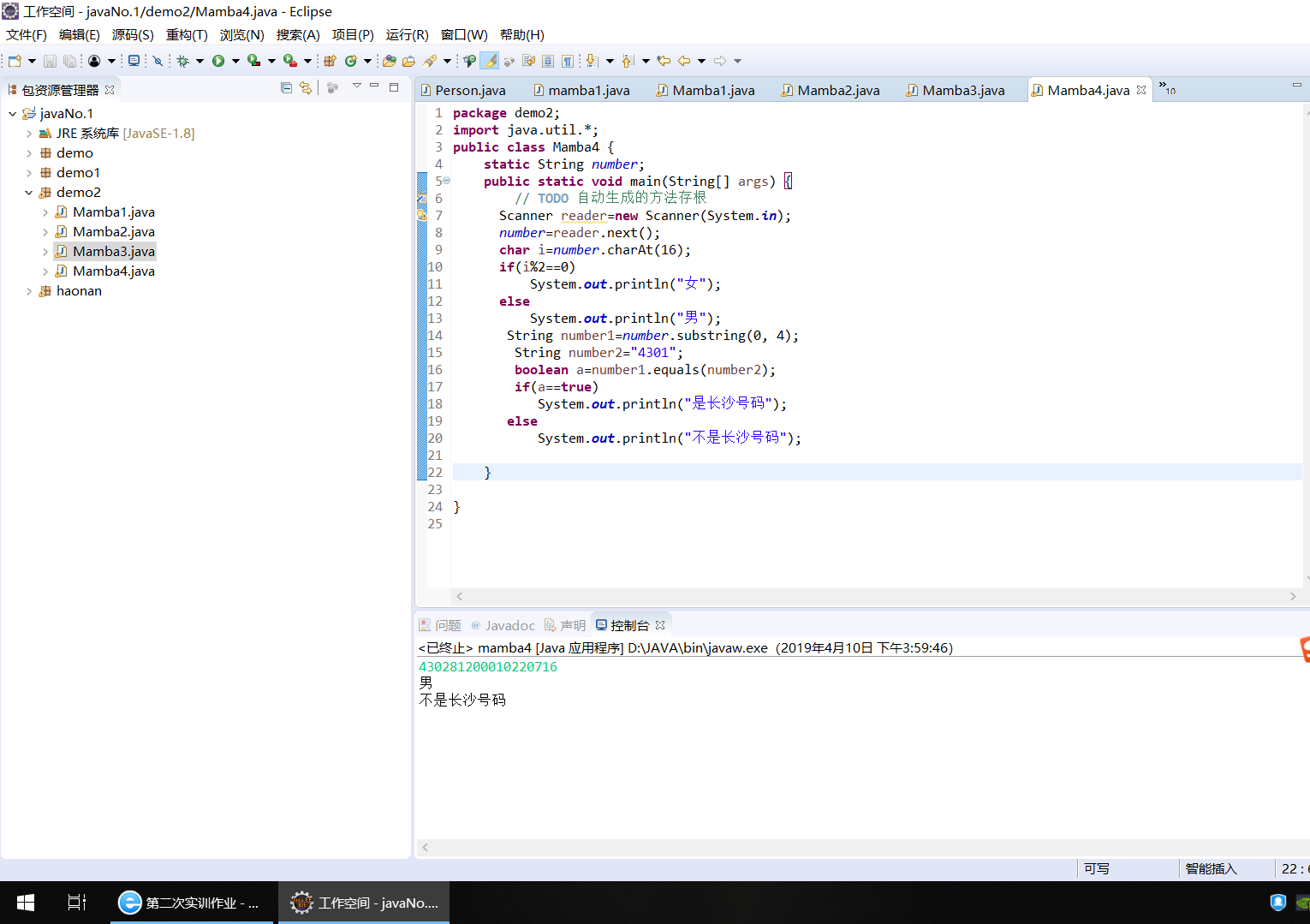Click the Open Task folder icon
The width and height of the screenshot is (1310, 924).
pos(409,61)
